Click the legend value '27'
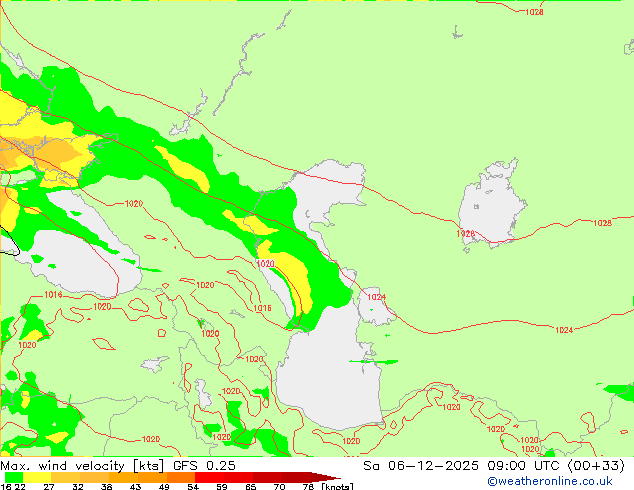This screenshot has width=634, height=490. pyautogui.click(x=49, y=486)
